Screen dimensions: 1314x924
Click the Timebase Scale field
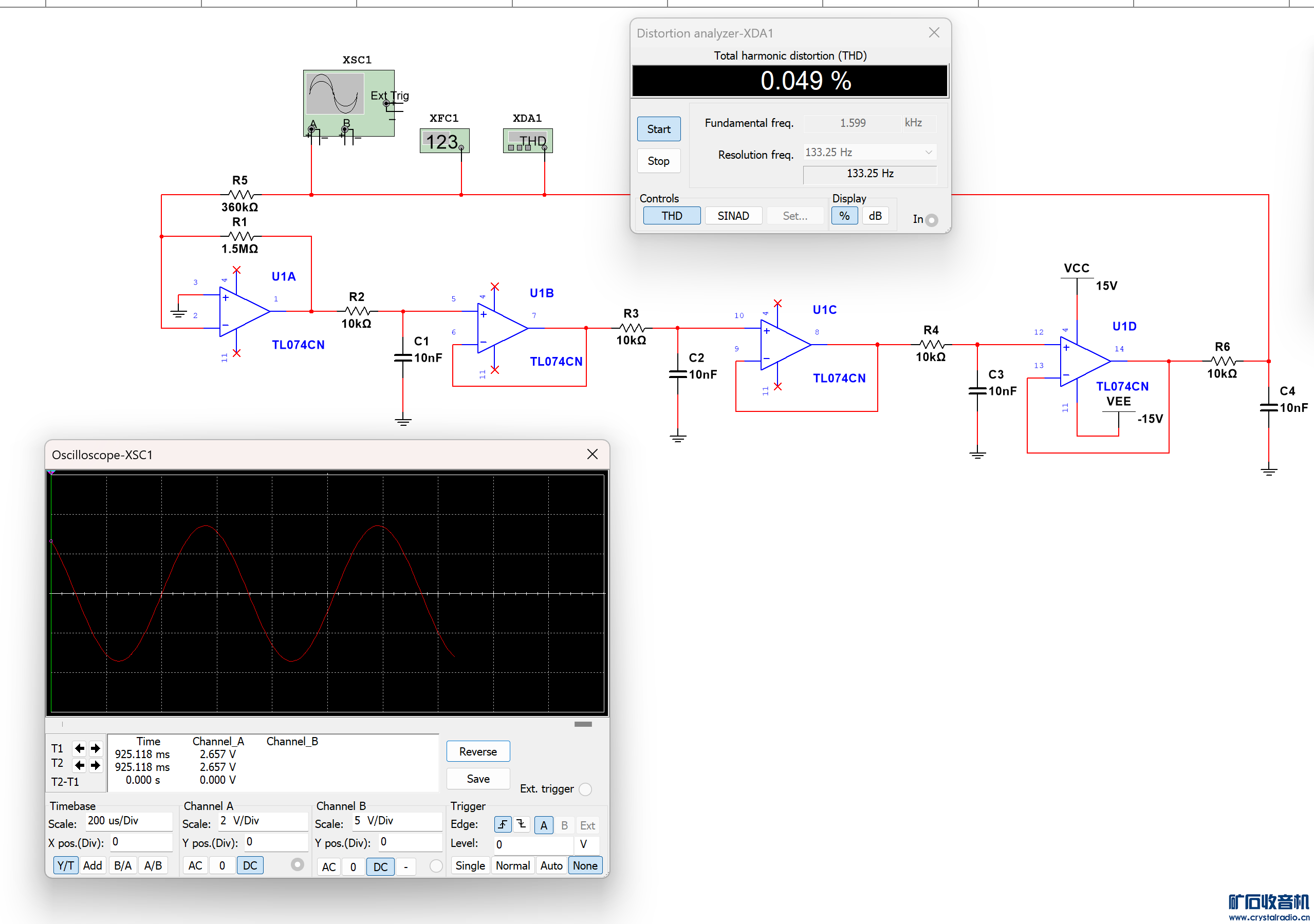pyautogui.click(x=129, y=821)
